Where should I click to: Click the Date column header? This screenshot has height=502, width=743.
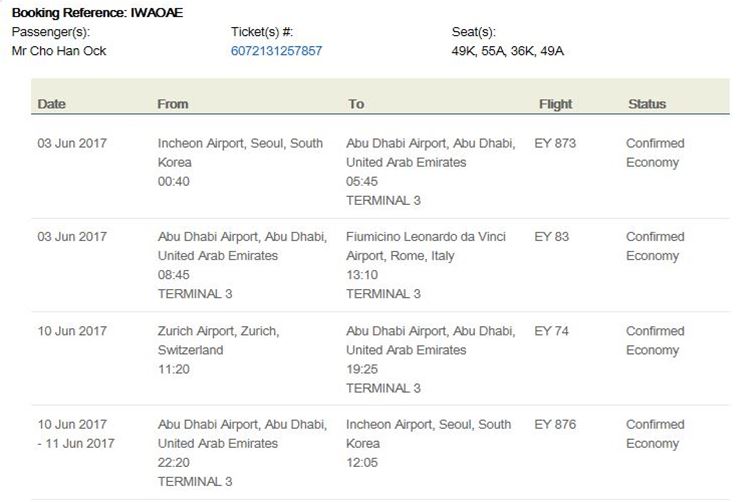(x=52, y=104)
